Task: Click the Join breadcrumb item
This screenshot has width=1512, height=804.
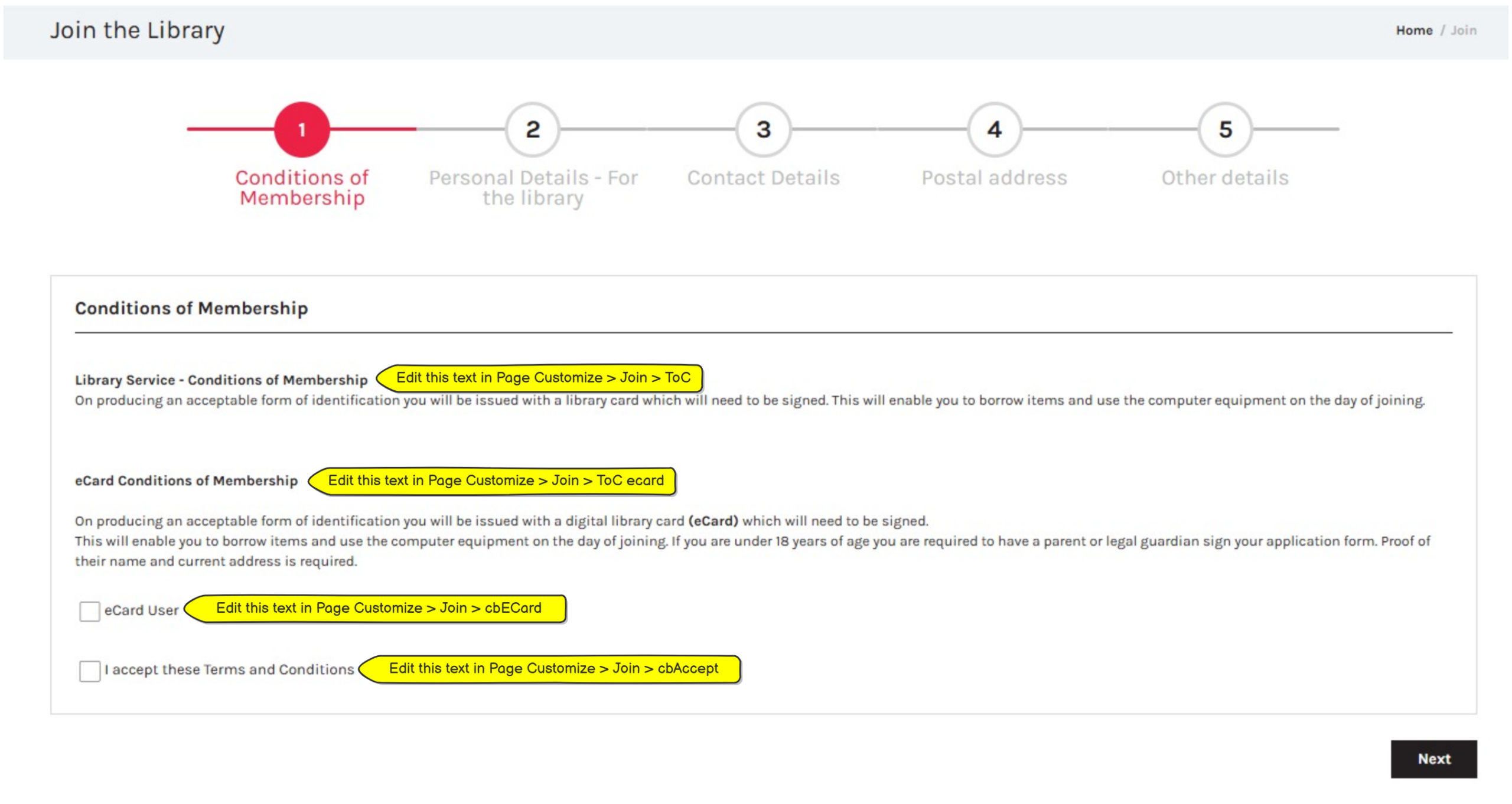Action: 1463,31
